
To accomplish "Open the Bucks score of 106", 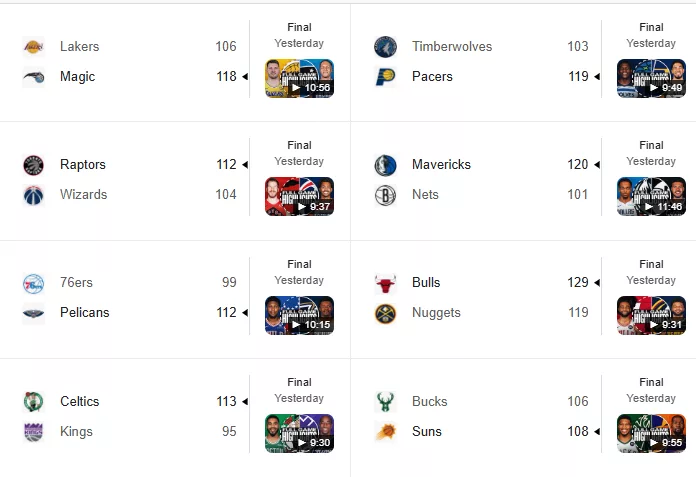I will 577,402.
